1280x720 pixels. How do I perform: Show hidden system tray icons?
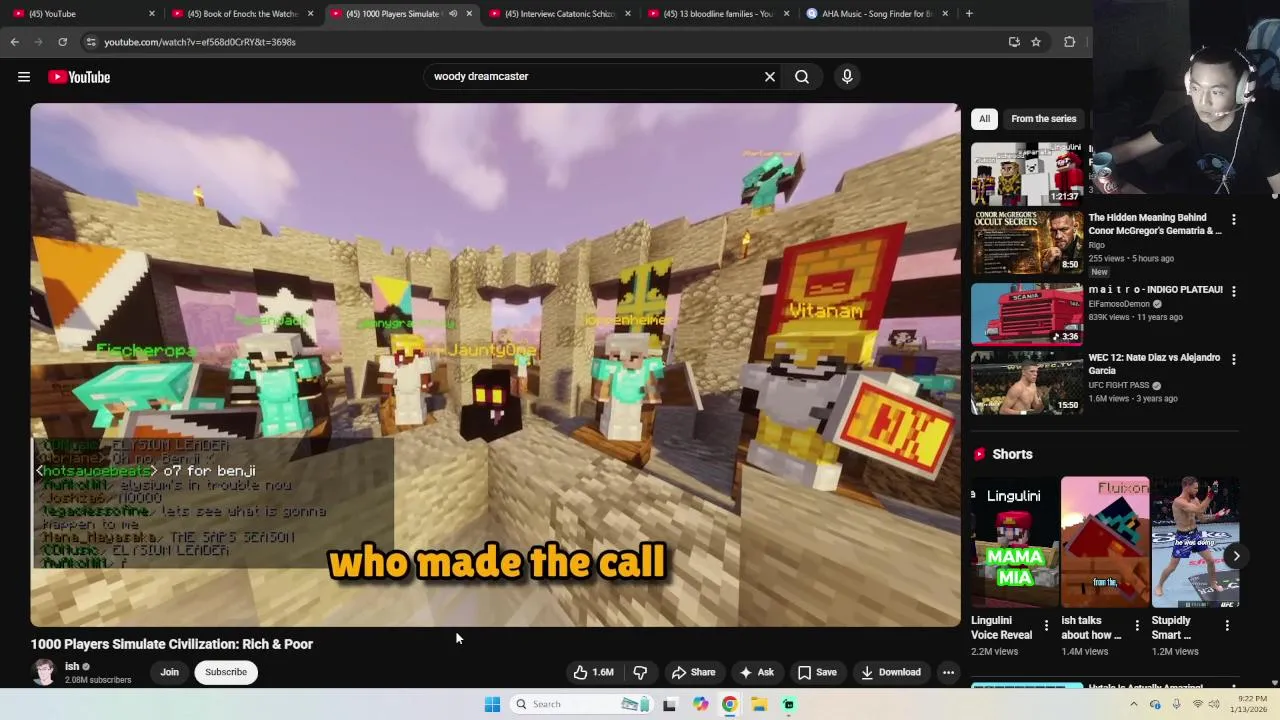pyautogui.click(x=1133, y=704)
